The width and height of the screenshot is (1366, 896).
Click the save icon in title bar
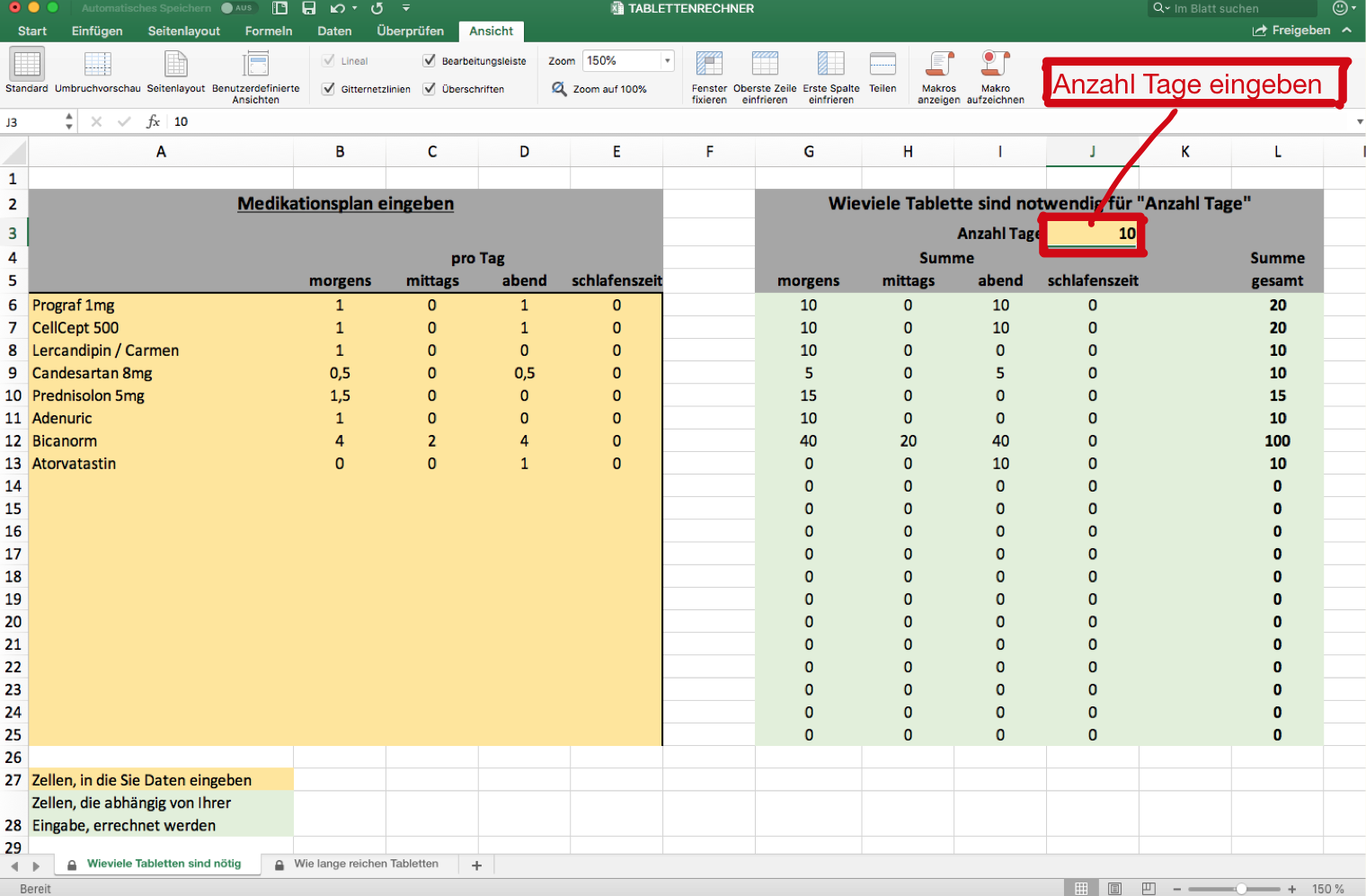pyautogui.click(x=309, y=8)
